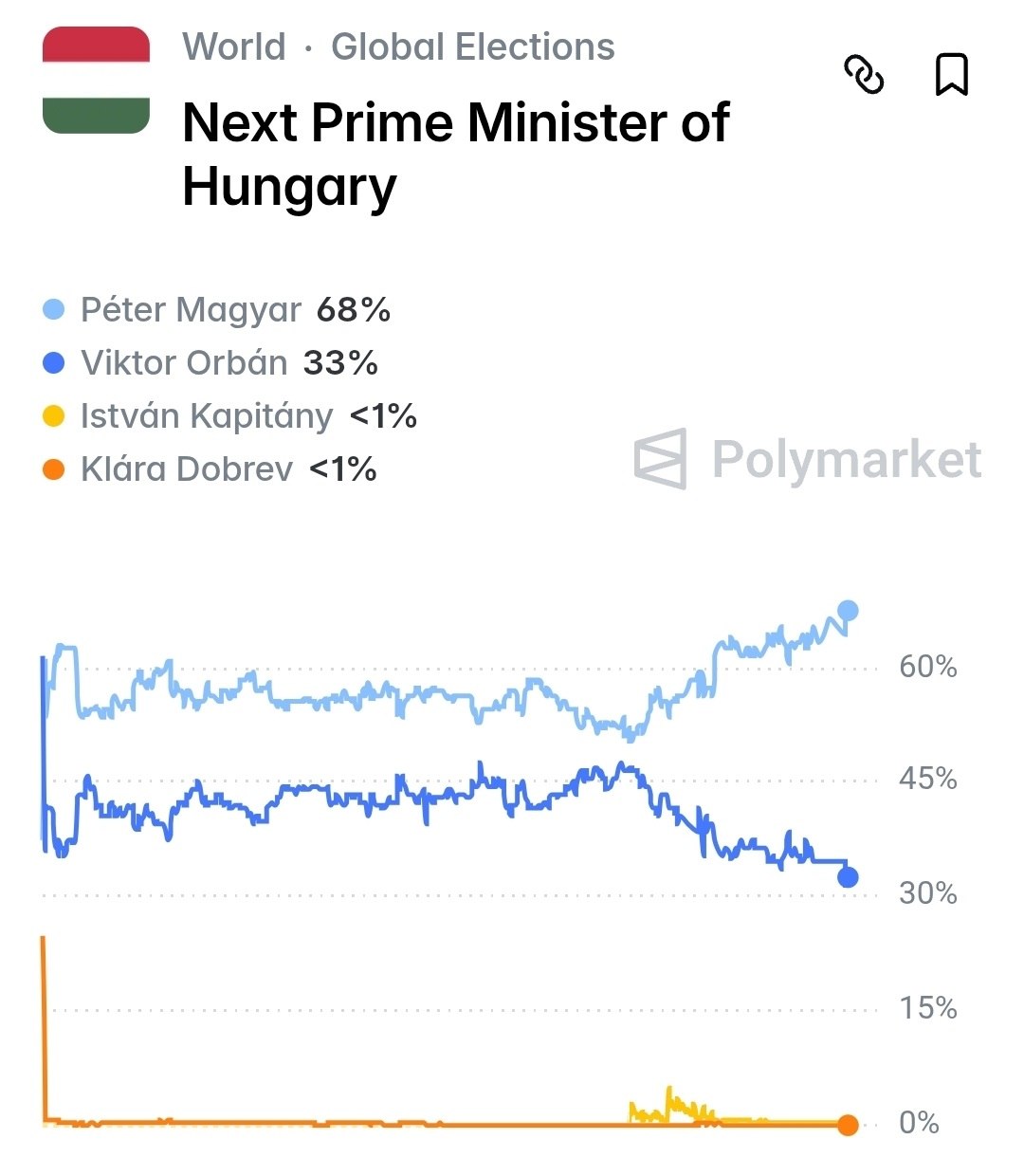Select the Viktor Orbán legend label
Viewport: 1024px width, 1176px height.
[x=184, y=362]
